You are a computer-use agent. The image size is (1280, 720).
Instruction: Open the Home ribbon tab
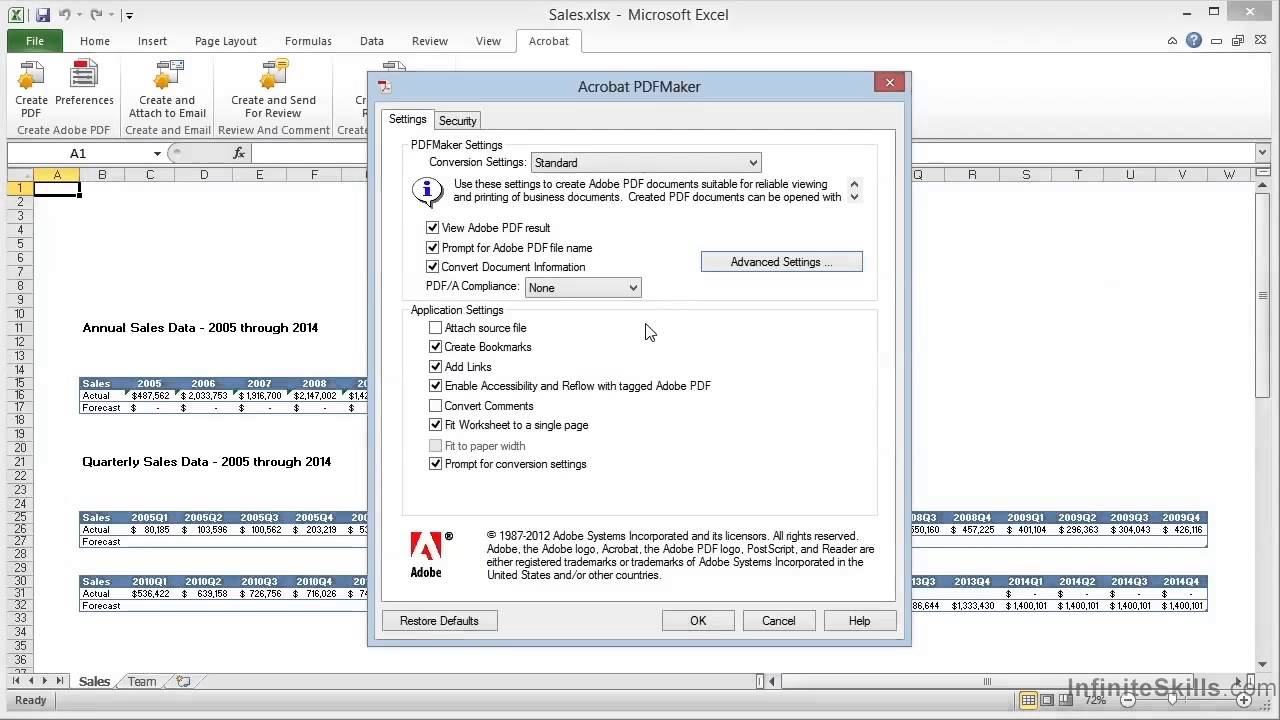[95, 41]
